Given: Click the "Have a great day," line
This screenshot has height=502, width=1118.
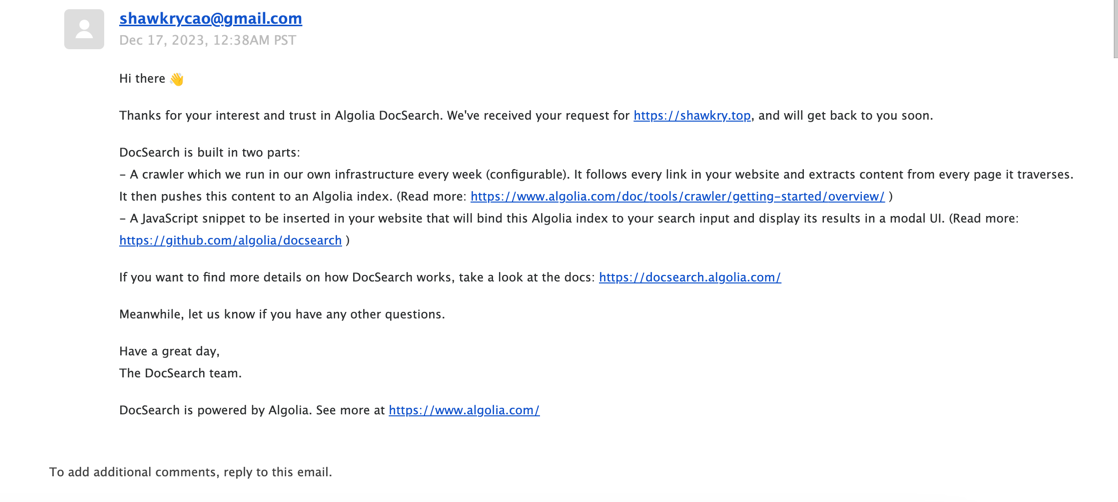Looking at the screenshot, I should click(x=170, y=352).
